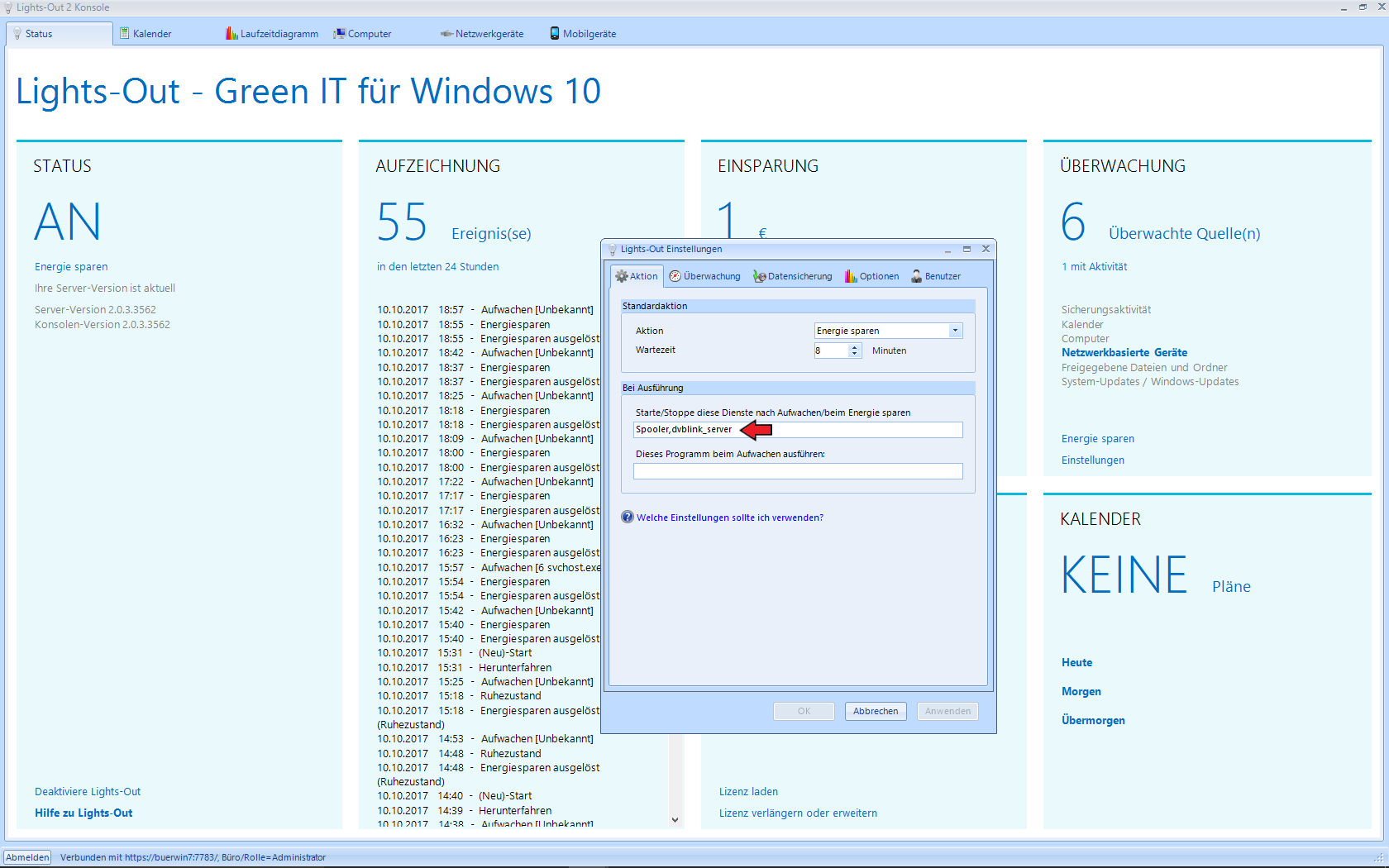Select Netzwerkbasierte Geräte in Überwachung list
1389x868 pixels.
point(1124,353)
